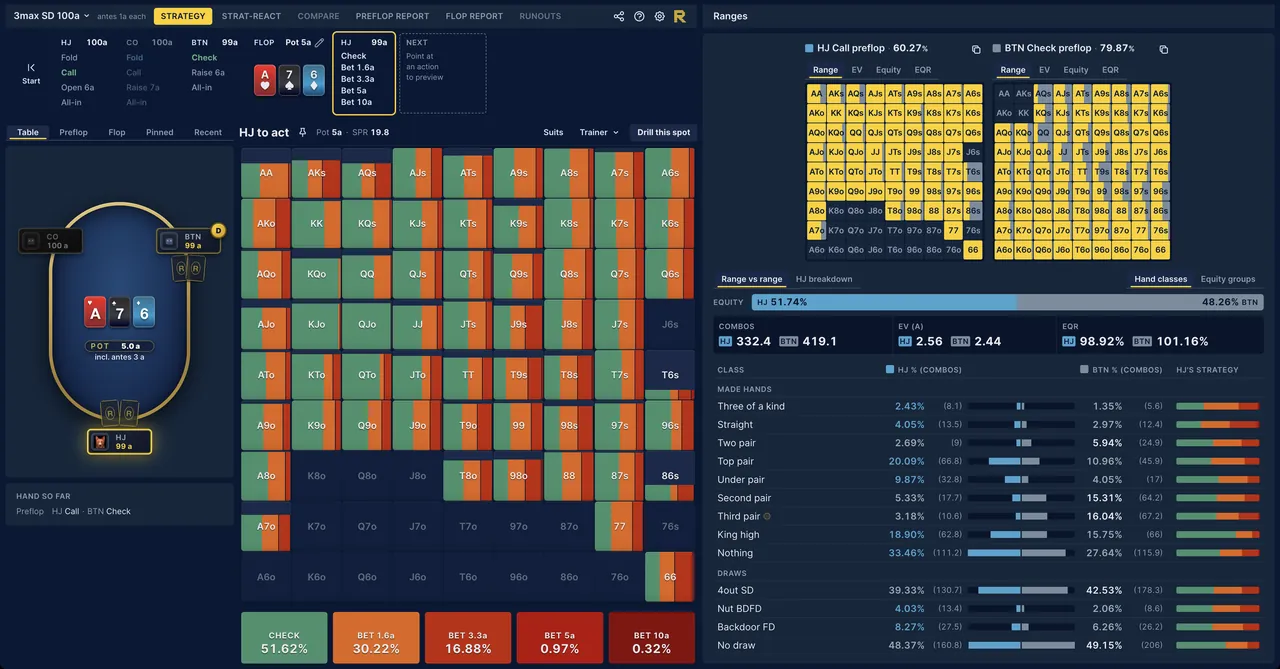Copy the BTN Check preflop range

point(1163,49)
